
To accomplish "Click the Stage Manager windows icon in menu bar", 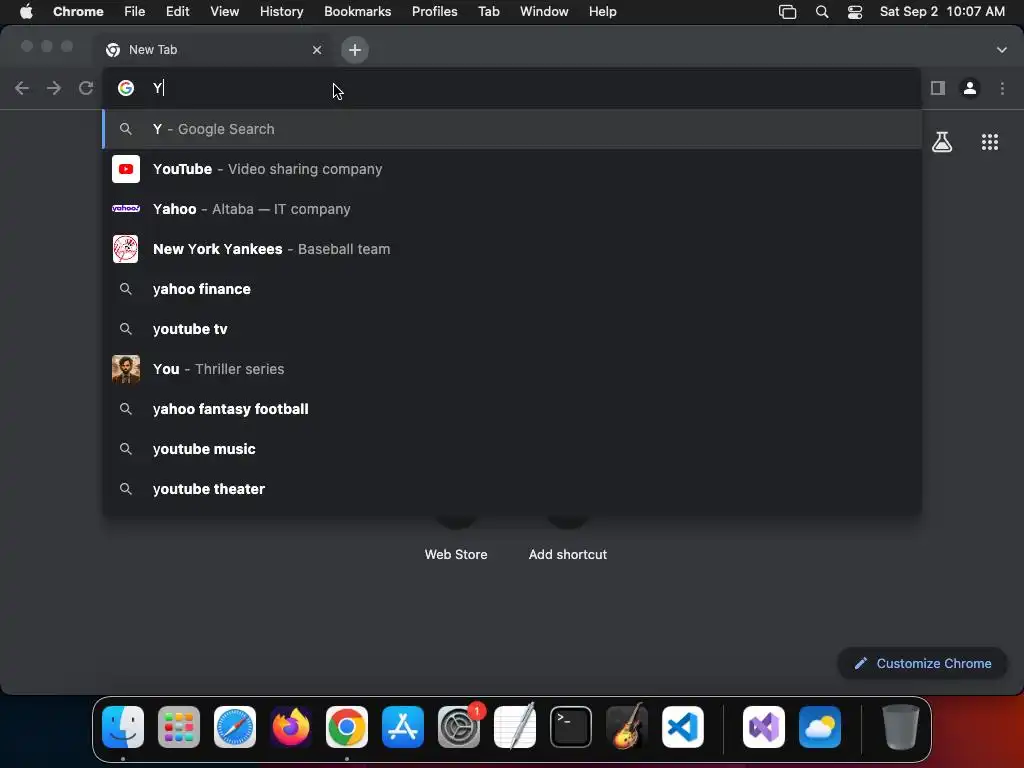I will tap(788, 12).
